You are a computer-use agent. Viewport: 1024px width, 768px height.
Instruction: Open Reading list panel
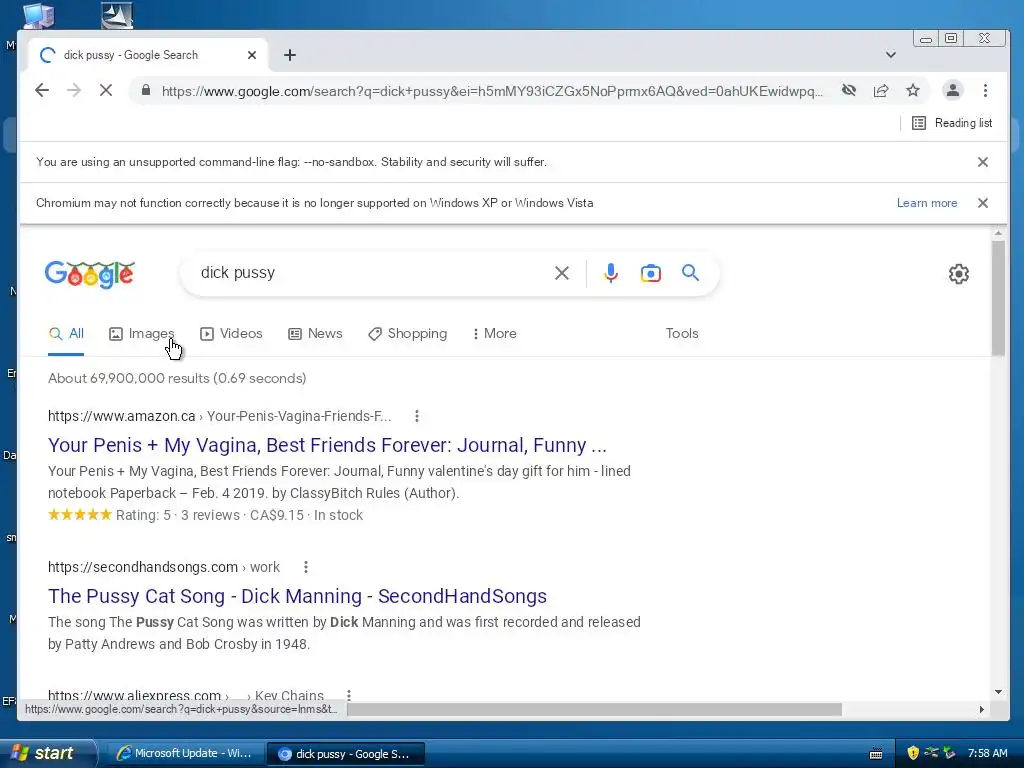click(952, 123)
